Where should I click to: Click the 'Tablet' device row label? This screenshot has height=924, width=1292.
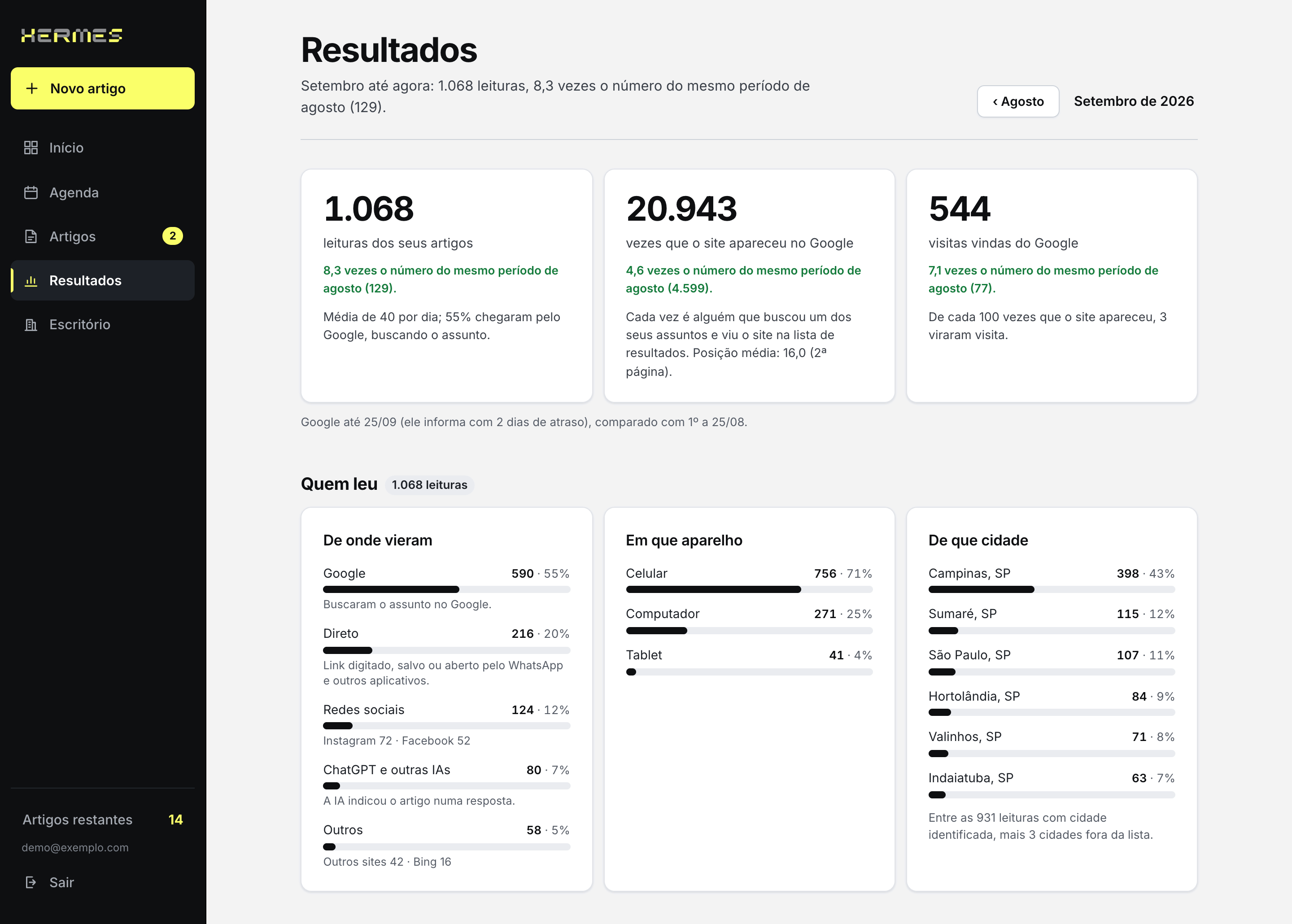[x=644, y=655]
